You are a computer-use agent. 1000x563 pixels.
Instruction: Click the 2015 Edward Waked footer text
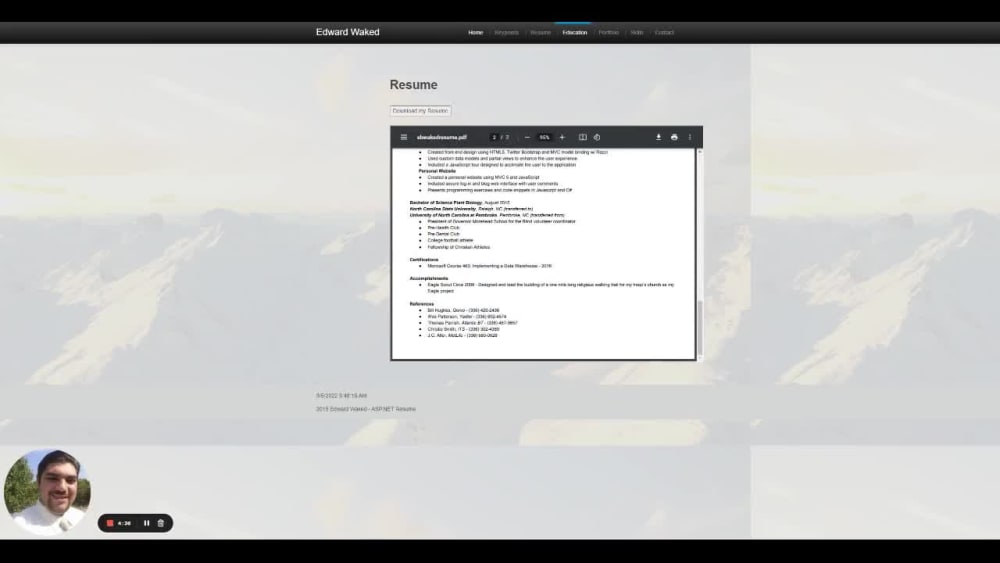[x=365, y=409]
